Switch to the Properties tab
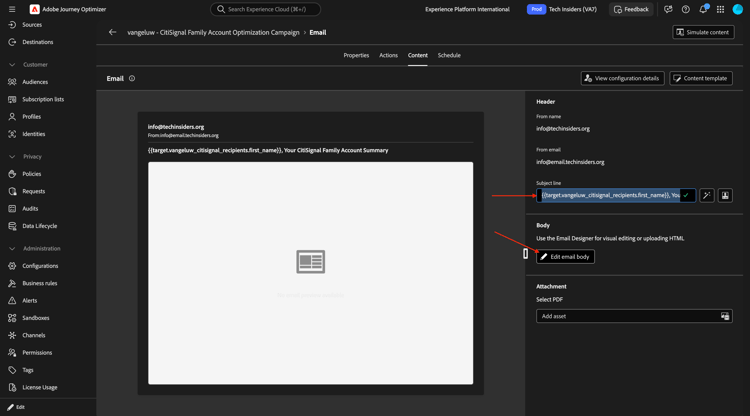This screenshot has height=416, width=750. [x=356, y=55]
